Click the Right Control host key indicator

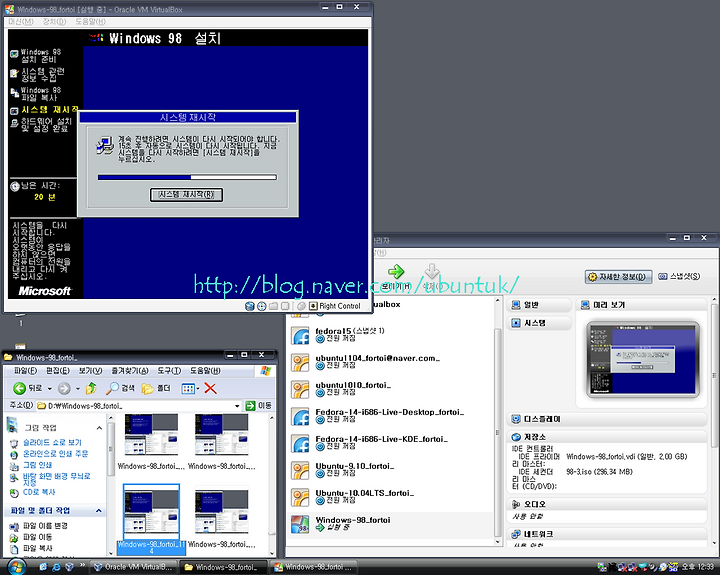335,306
